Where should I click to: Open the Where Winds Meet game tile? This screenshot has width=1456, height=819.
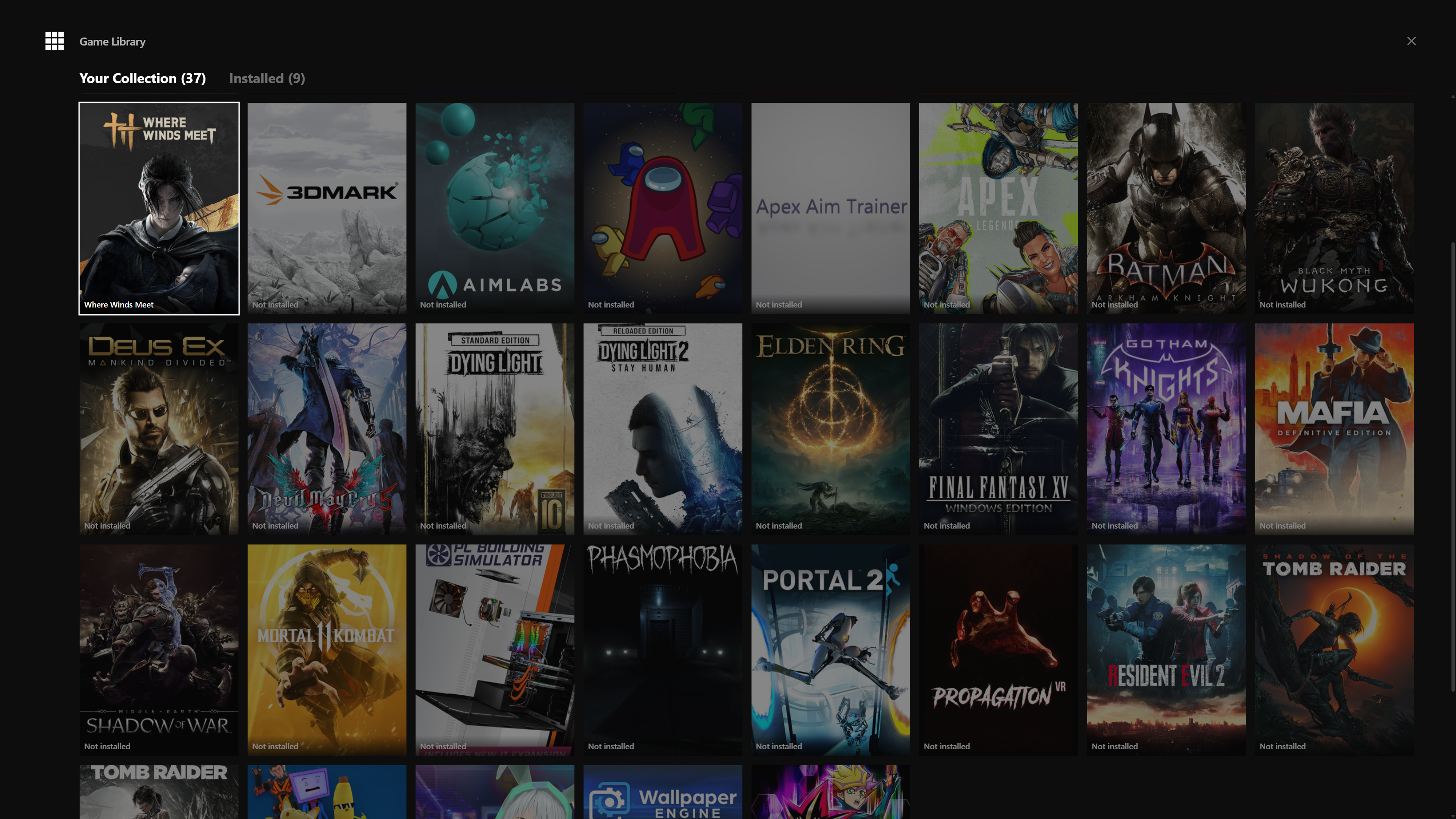pyautogui.click(x=159, y=208)
